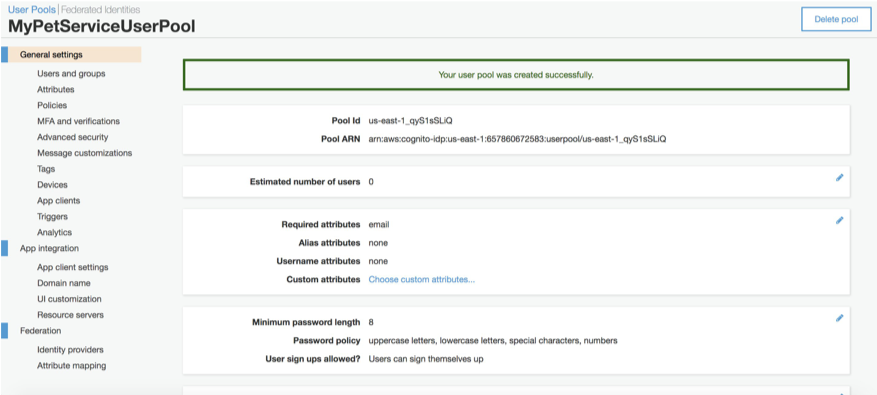Open Attributes settings page
Viewport: 877px width, 395px height.
coord(55,90)
